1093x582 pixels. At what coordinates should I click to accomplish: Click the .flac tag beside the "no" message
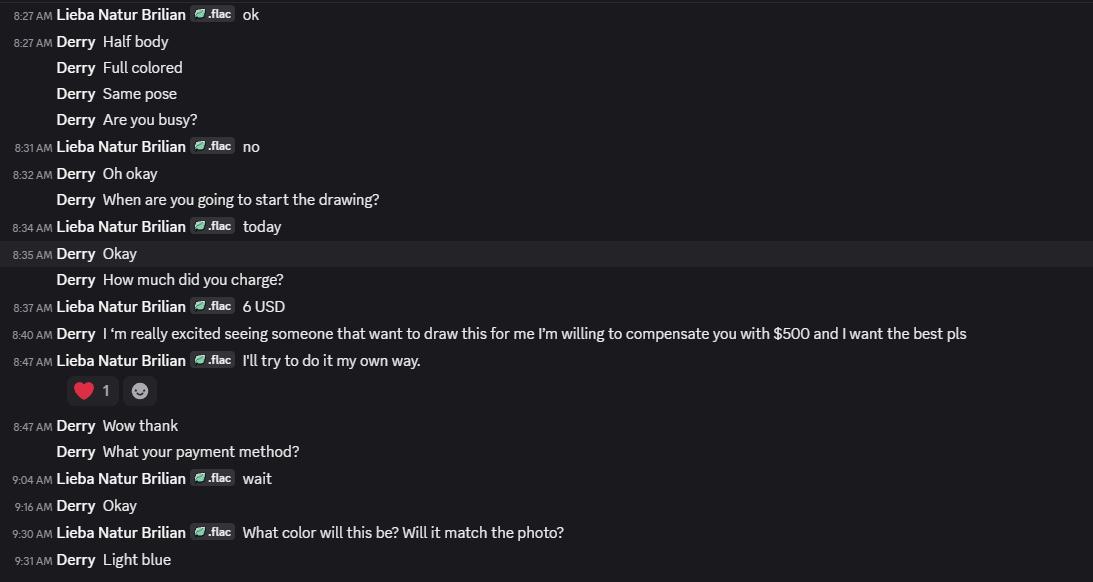point(213,146)
